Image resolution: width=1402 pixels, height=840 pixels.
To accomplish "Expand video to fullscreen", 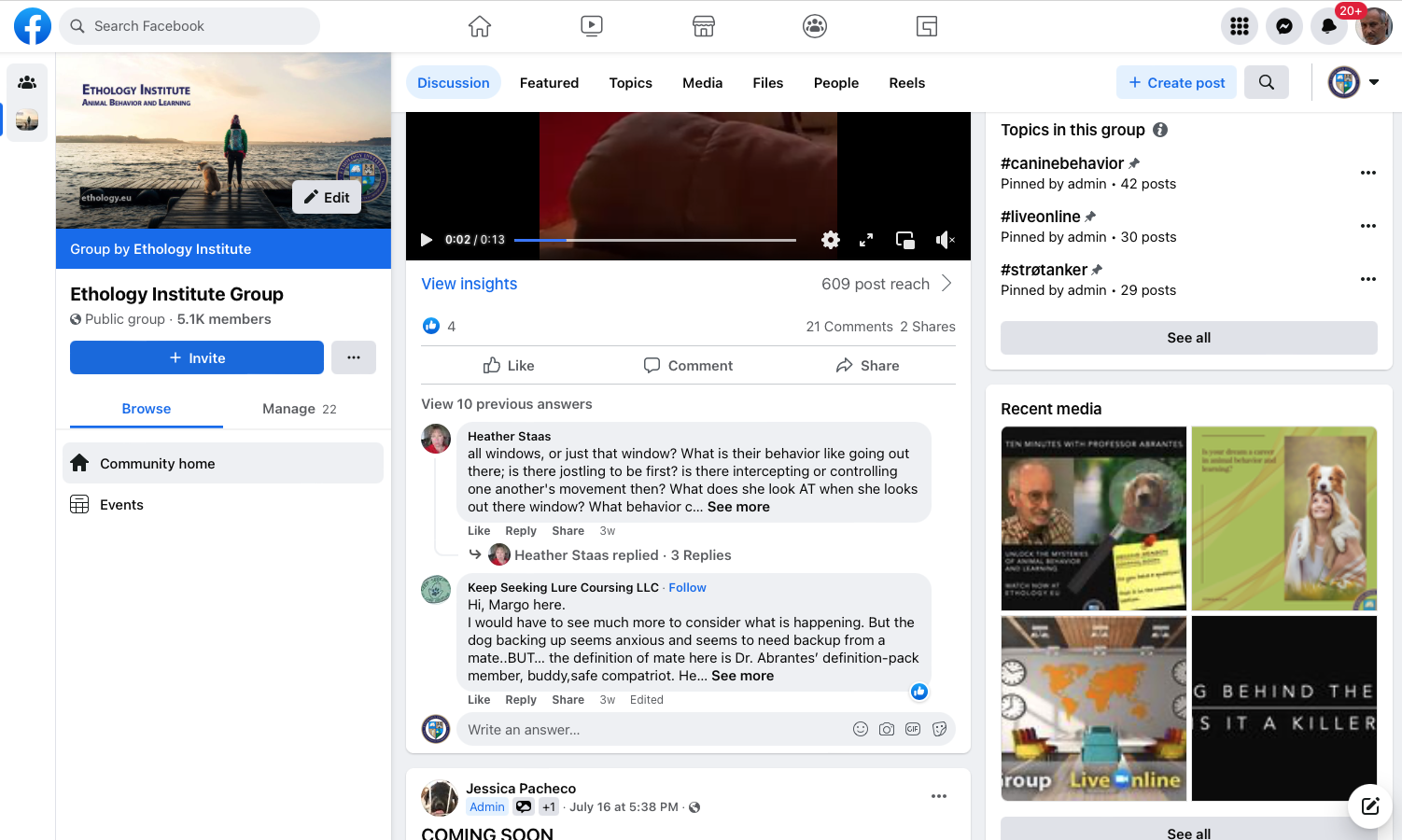I will [866, 240].
